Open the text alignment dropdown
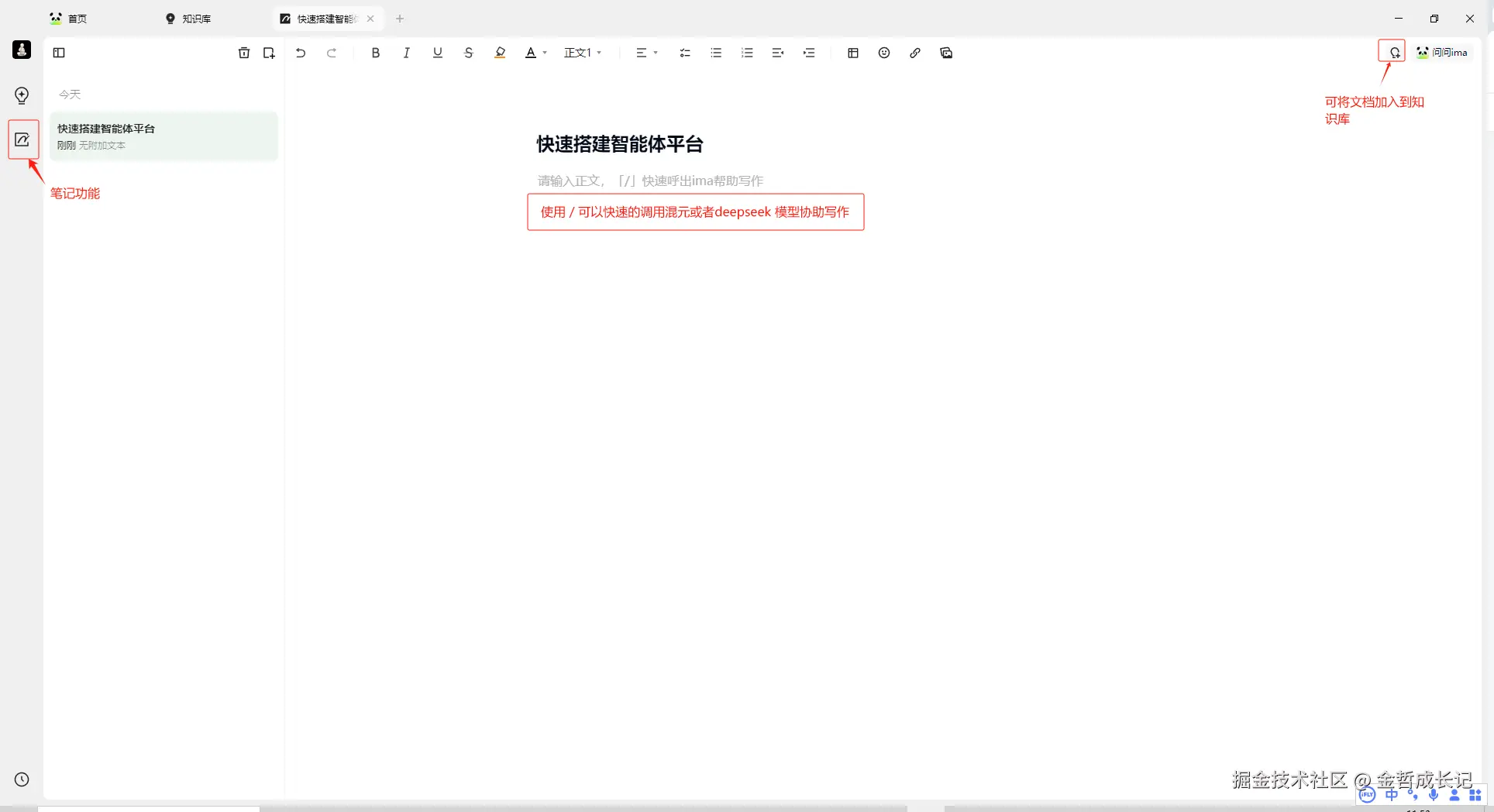Image resolution: width=1494 pixels, height=812 pixels. click(646, 53)
